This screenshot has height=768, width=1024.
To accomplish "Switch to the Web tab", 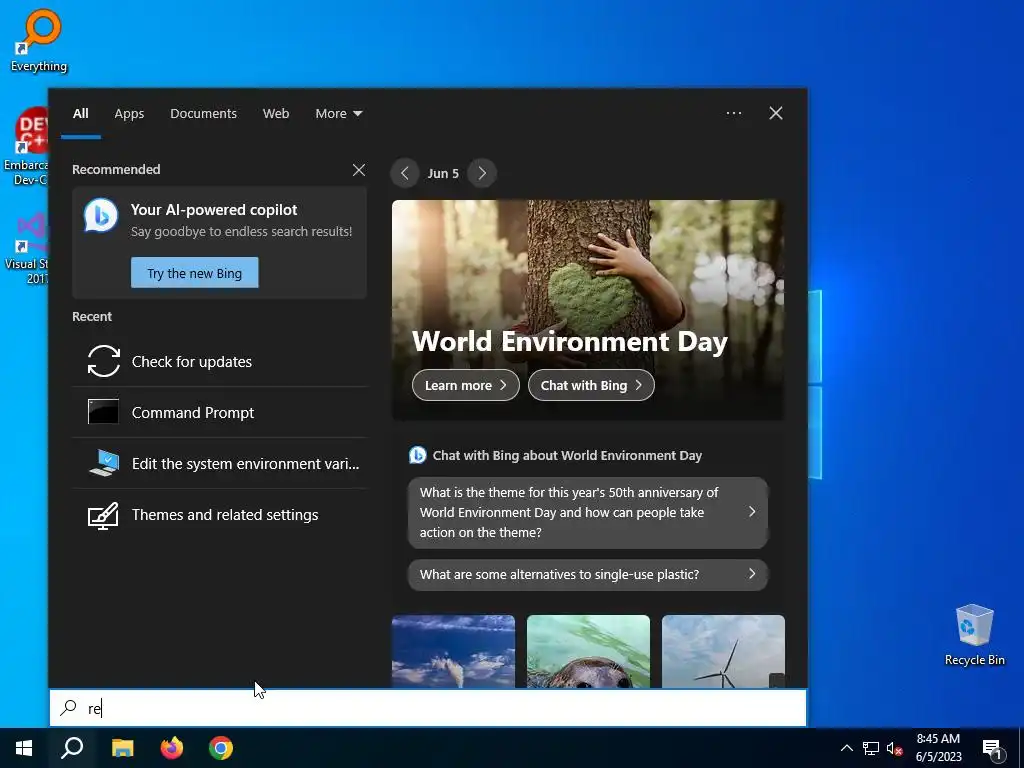I will click(276, 114).
